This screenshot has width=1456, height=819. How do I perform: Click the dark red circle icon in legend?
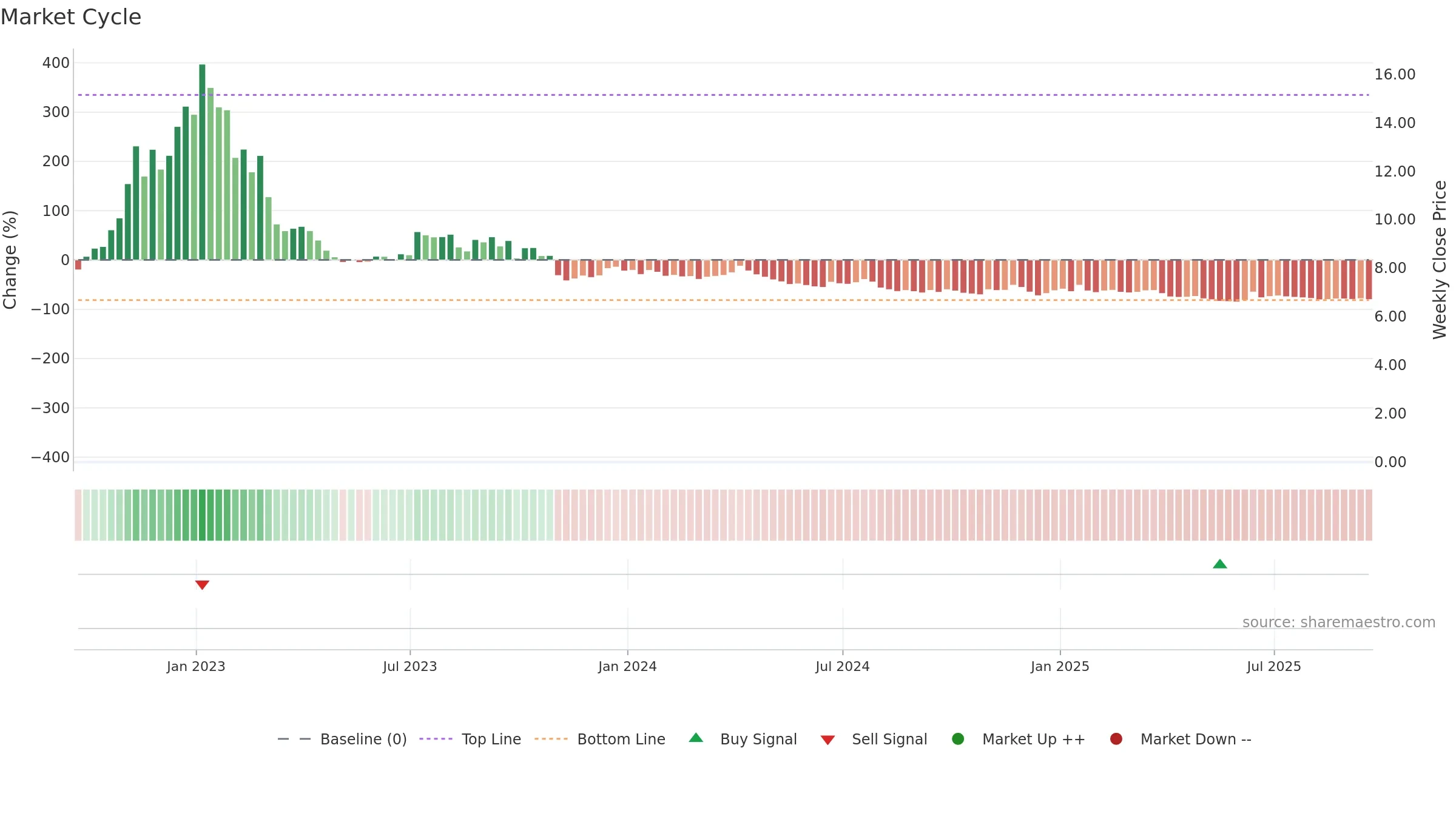point(1116,739)
